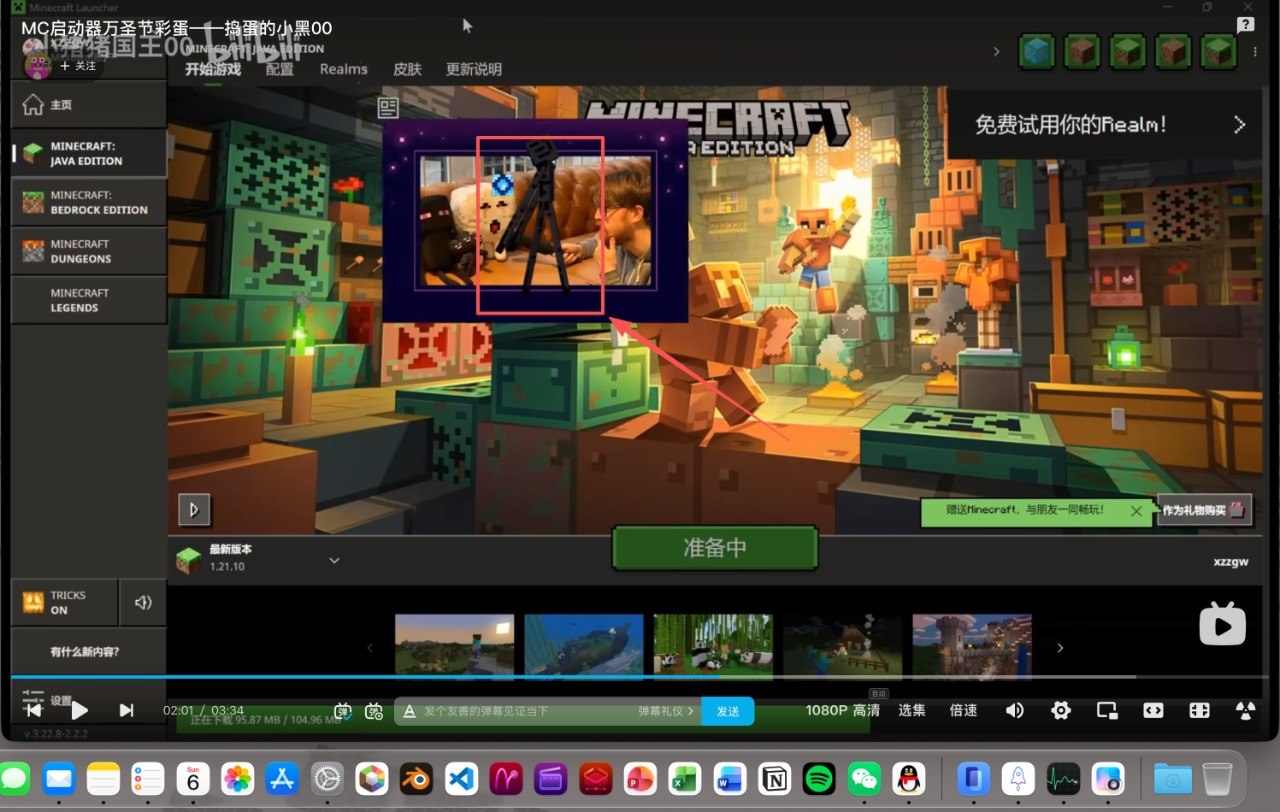This screenshot has width=1280, height=812.
Task: Toggle widescreen mode icon
Action: [x=1153, y=710]
